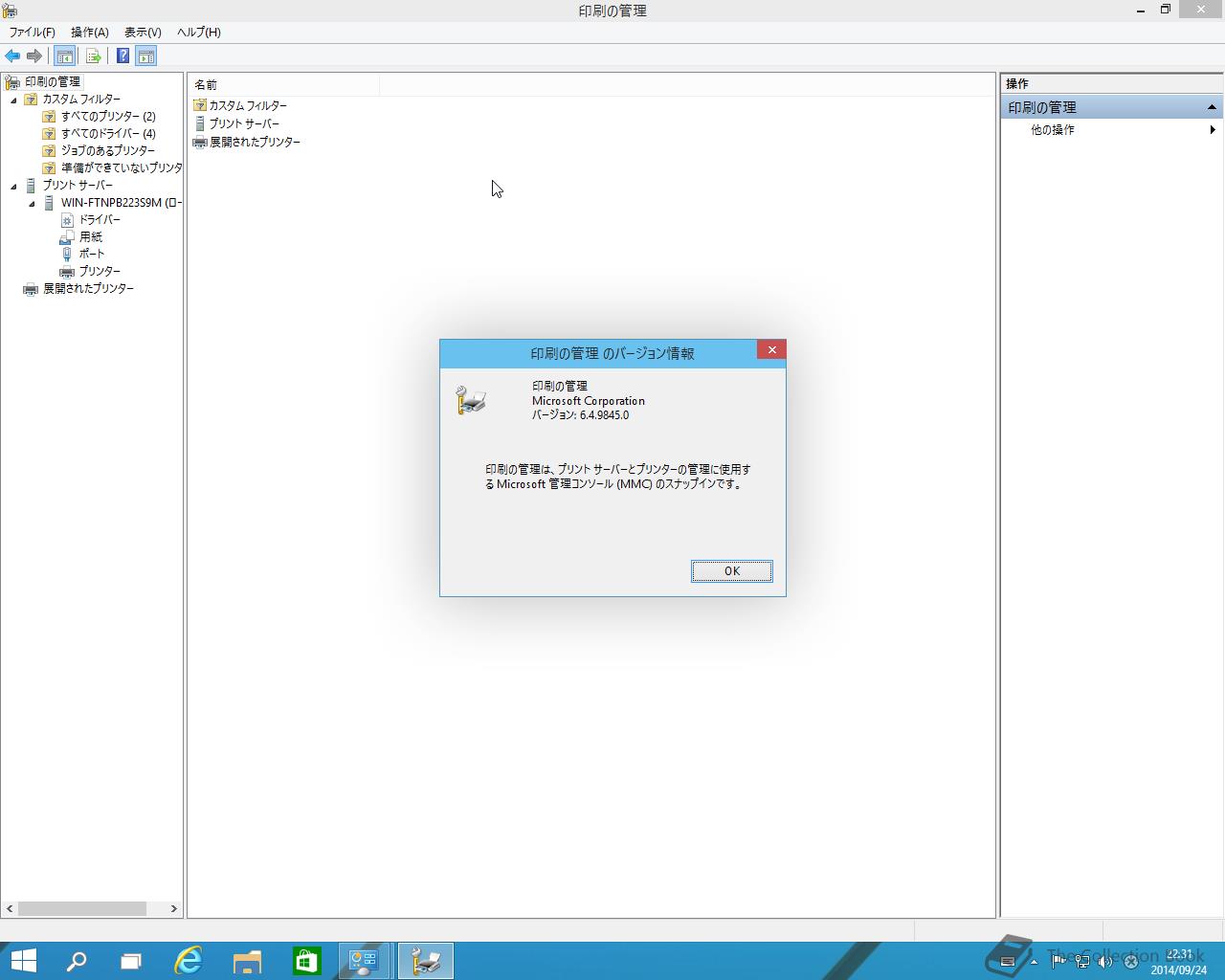Select すべてのドライバー (4) filter
Image resolution: width=1225 pixels, height=980 pixels.
tap(108, 134)
